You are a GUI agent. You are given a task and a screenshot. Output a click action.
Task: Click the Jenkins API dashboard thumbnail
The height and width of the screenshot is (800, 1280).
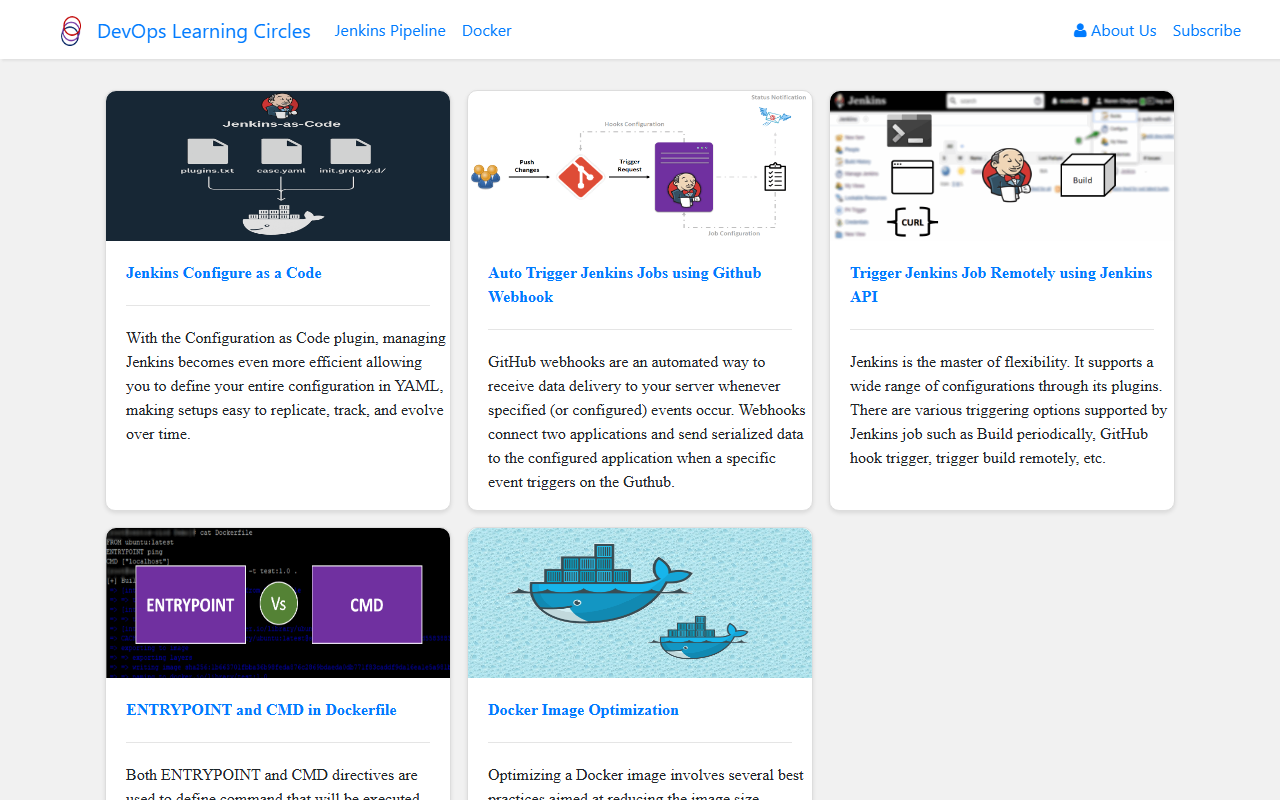pos(1002,166)
